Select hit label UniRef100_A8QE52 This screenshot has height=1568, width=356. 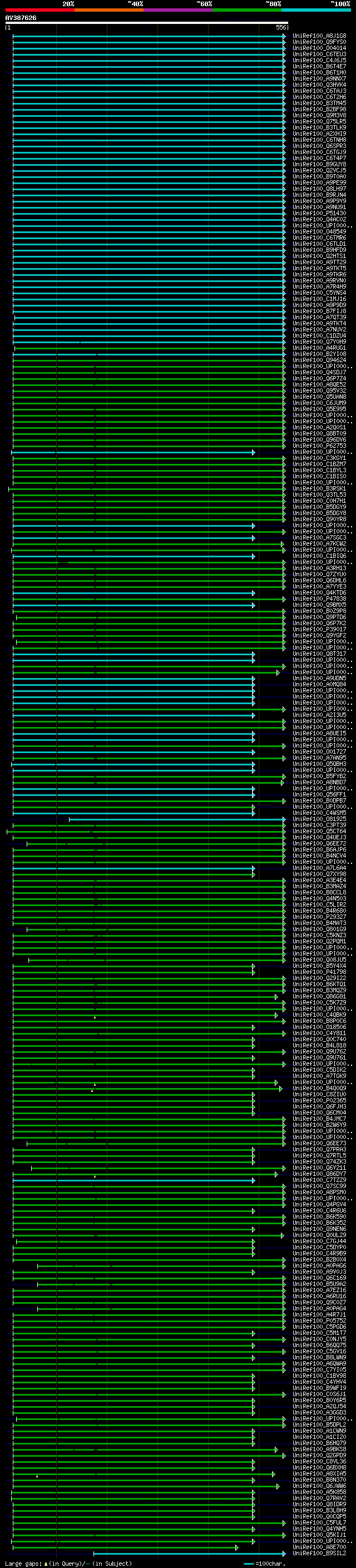coord(319,384)
